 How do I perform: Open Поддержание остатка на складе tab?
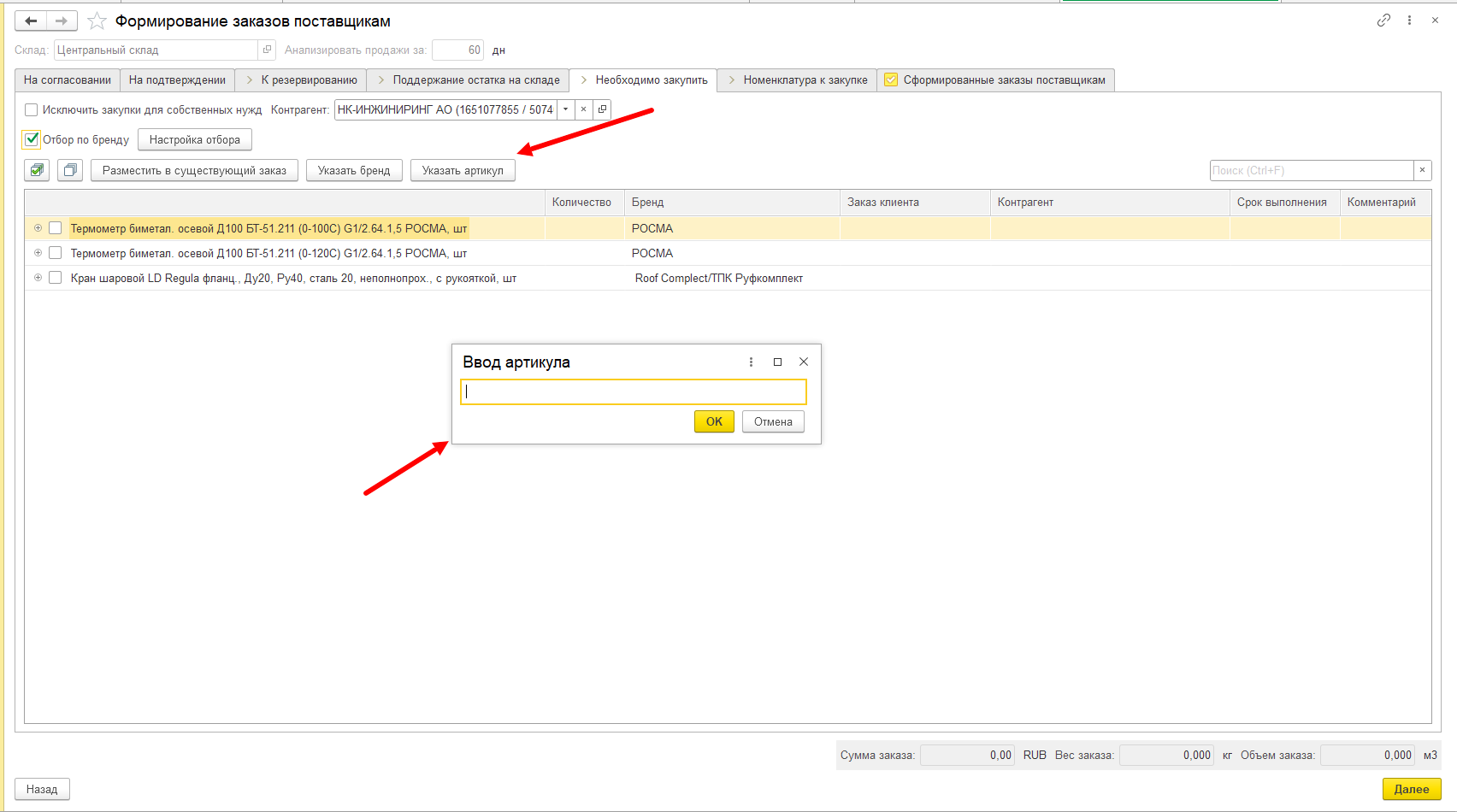468,79
